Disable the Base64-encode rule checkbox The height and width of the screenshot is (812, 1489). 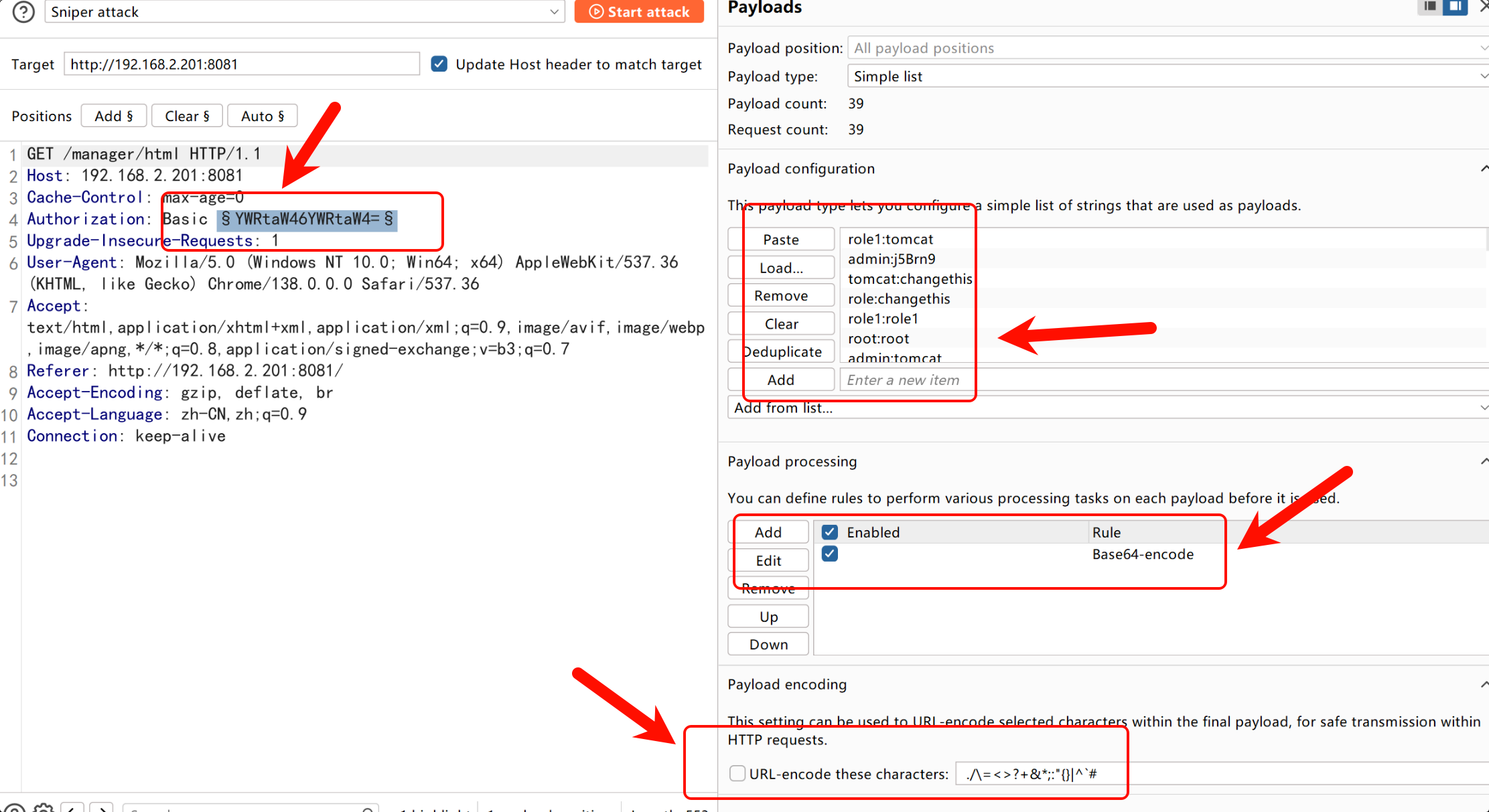tap(829, 554)
